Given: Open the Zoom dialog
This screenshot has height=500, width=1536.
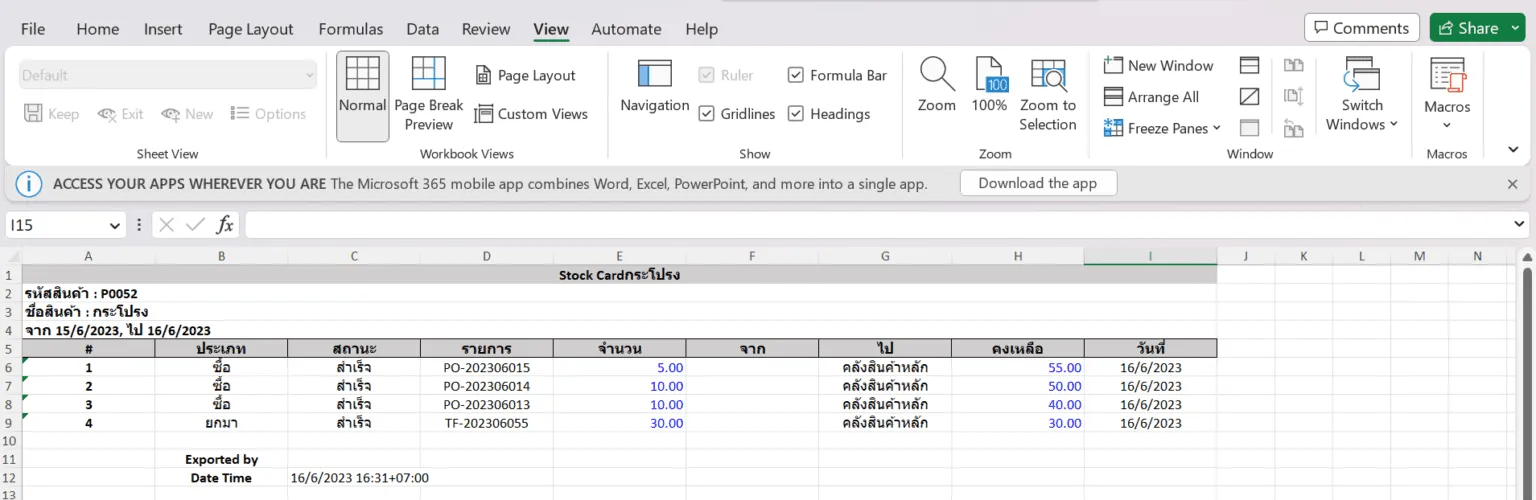Looking at the screenshot, I should click(x=936, y=87).
